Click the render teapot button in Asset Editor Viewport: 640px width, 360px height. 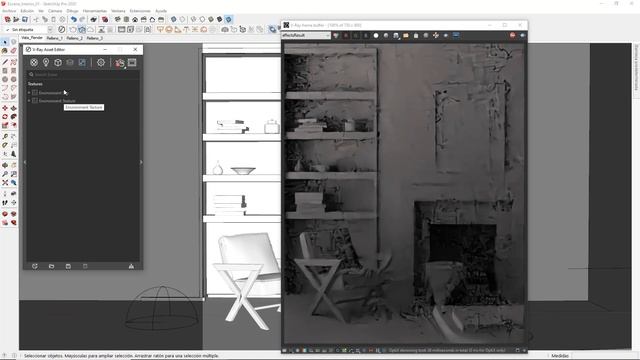click(120, 63)
